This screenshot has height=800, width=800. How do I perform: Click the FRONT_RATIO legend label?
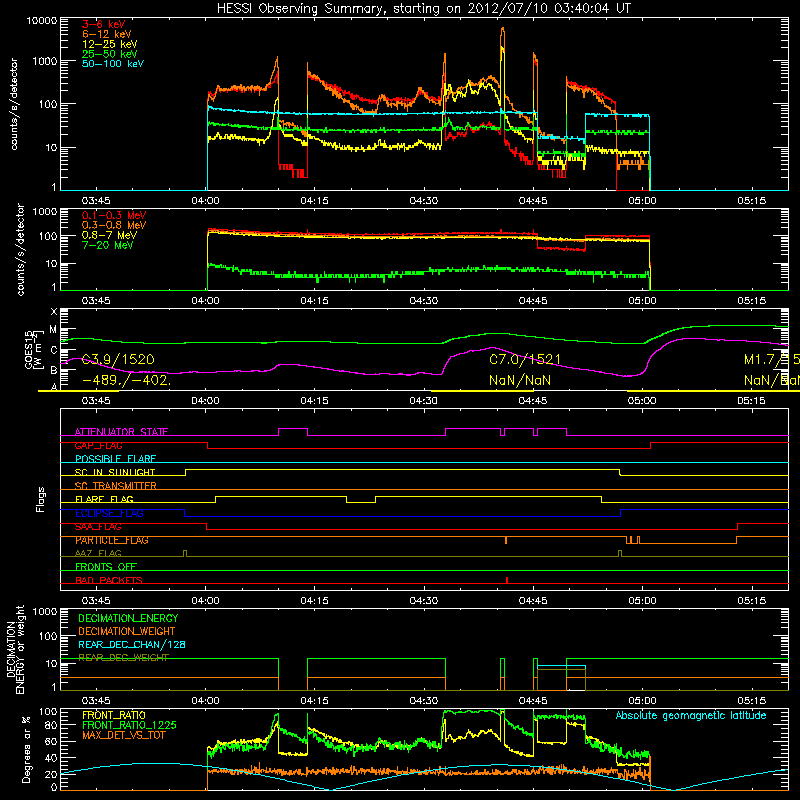click(114, 715)
